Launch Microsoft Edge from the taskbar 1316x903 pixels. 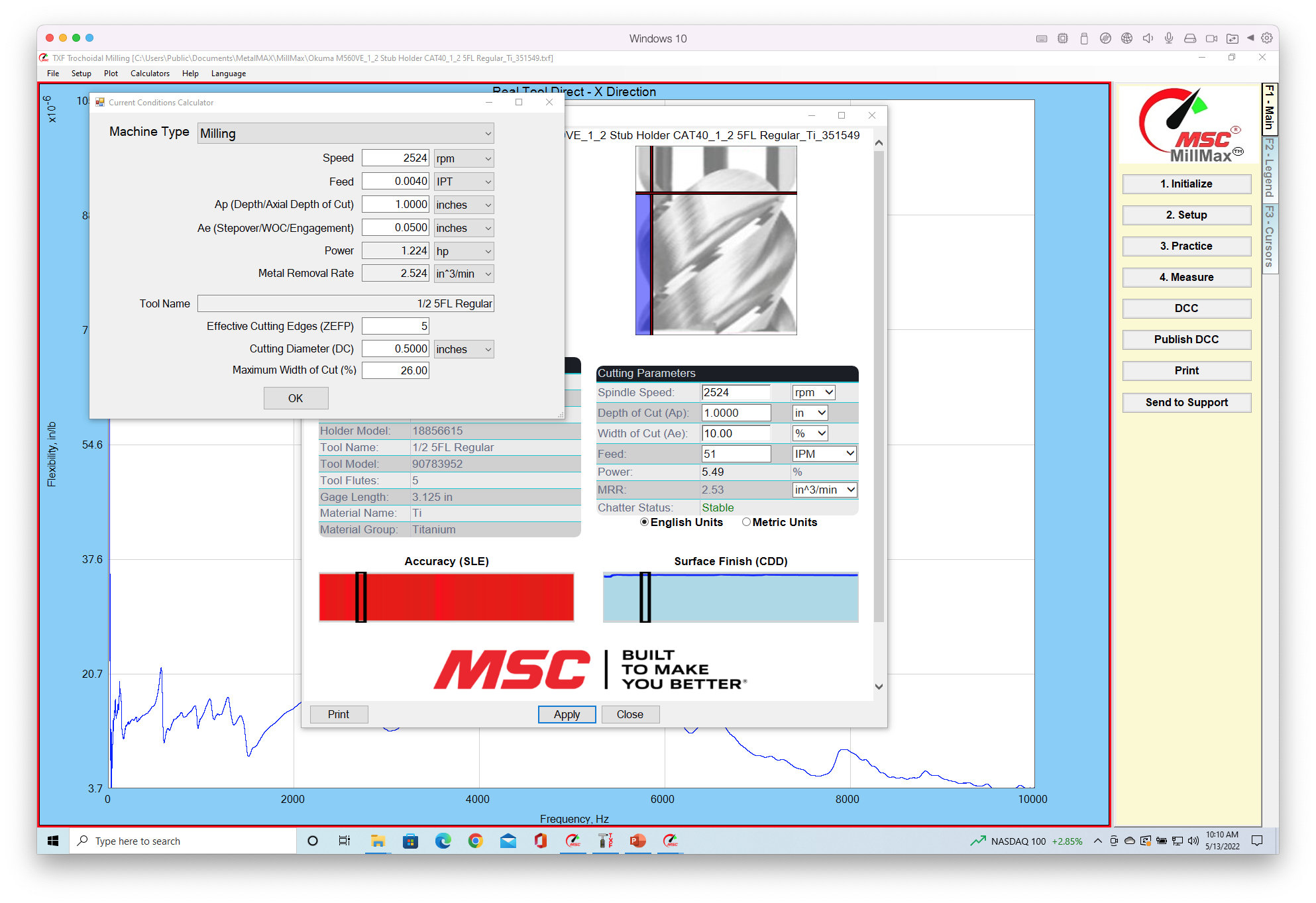443,841
